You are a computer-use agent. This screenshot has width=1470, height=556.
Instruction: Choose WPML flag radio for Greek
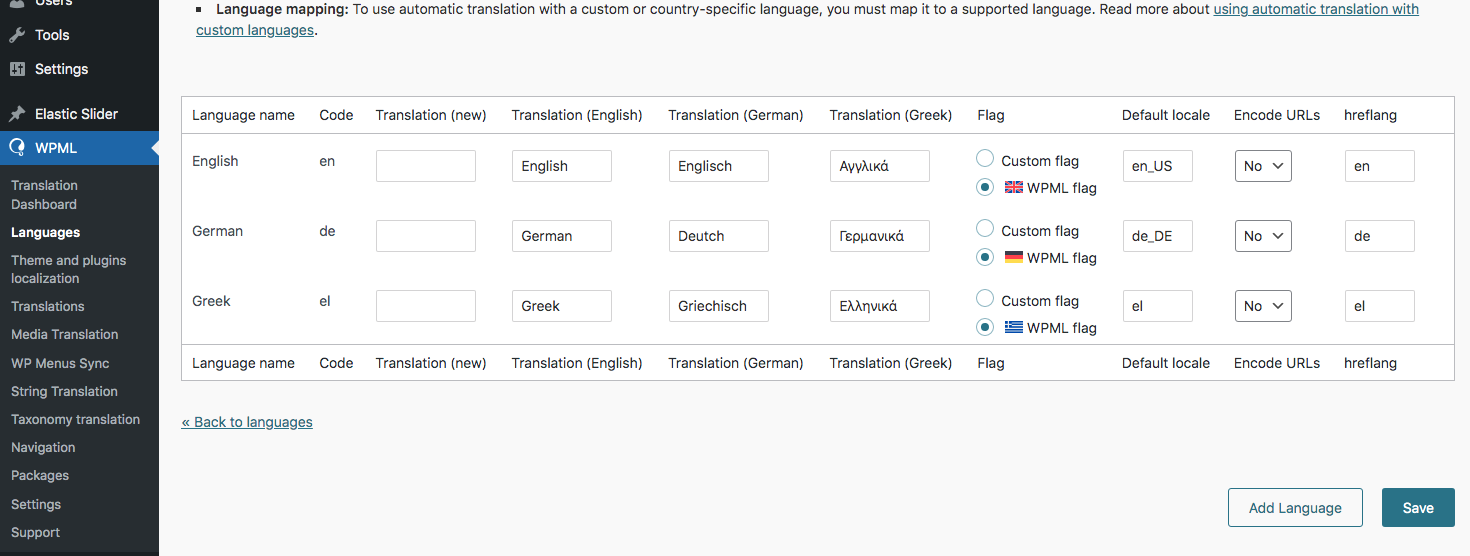tap(985, 327)
